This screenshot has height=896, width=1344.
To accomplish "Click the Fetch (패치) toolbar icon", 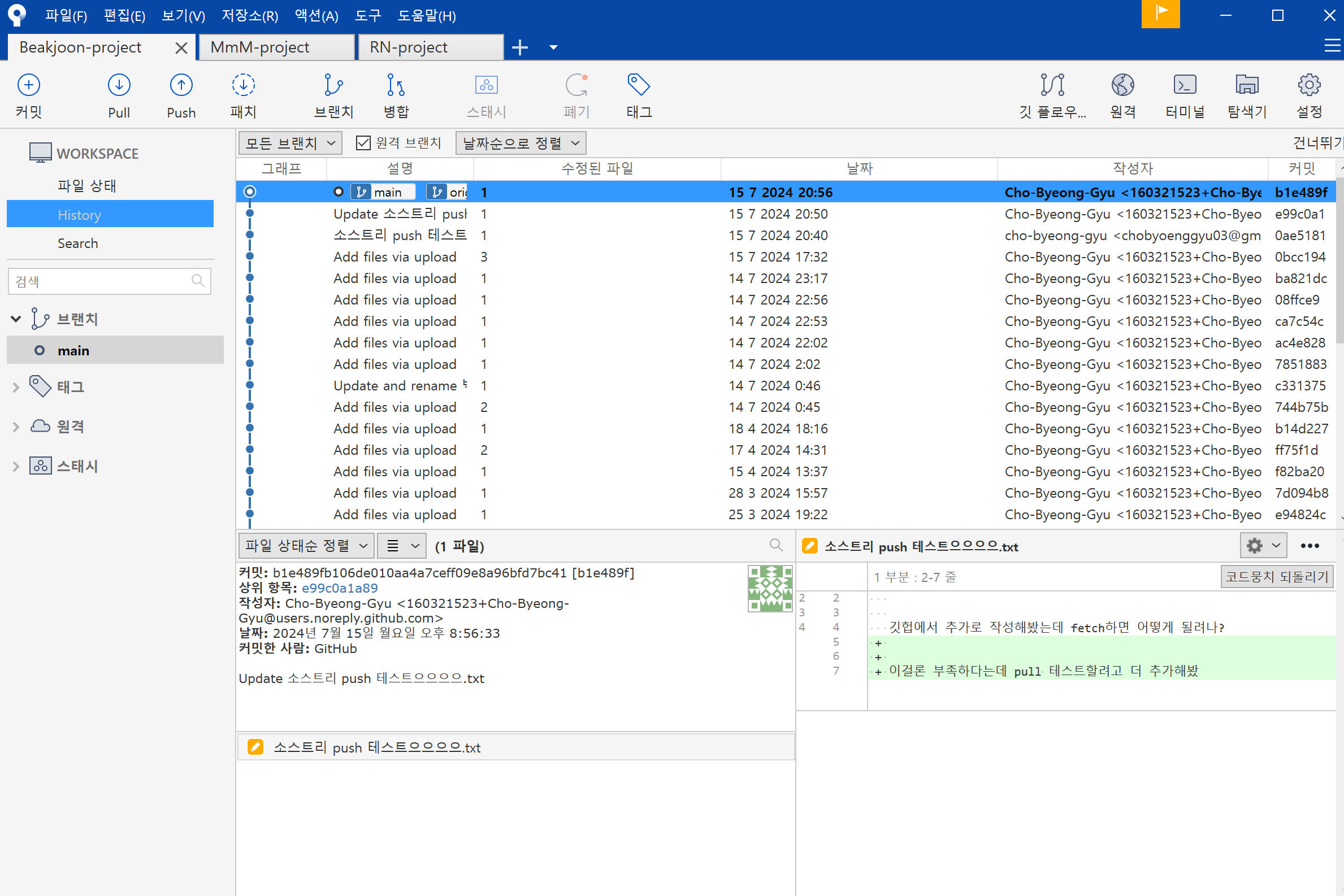I will tap(244, 95).
